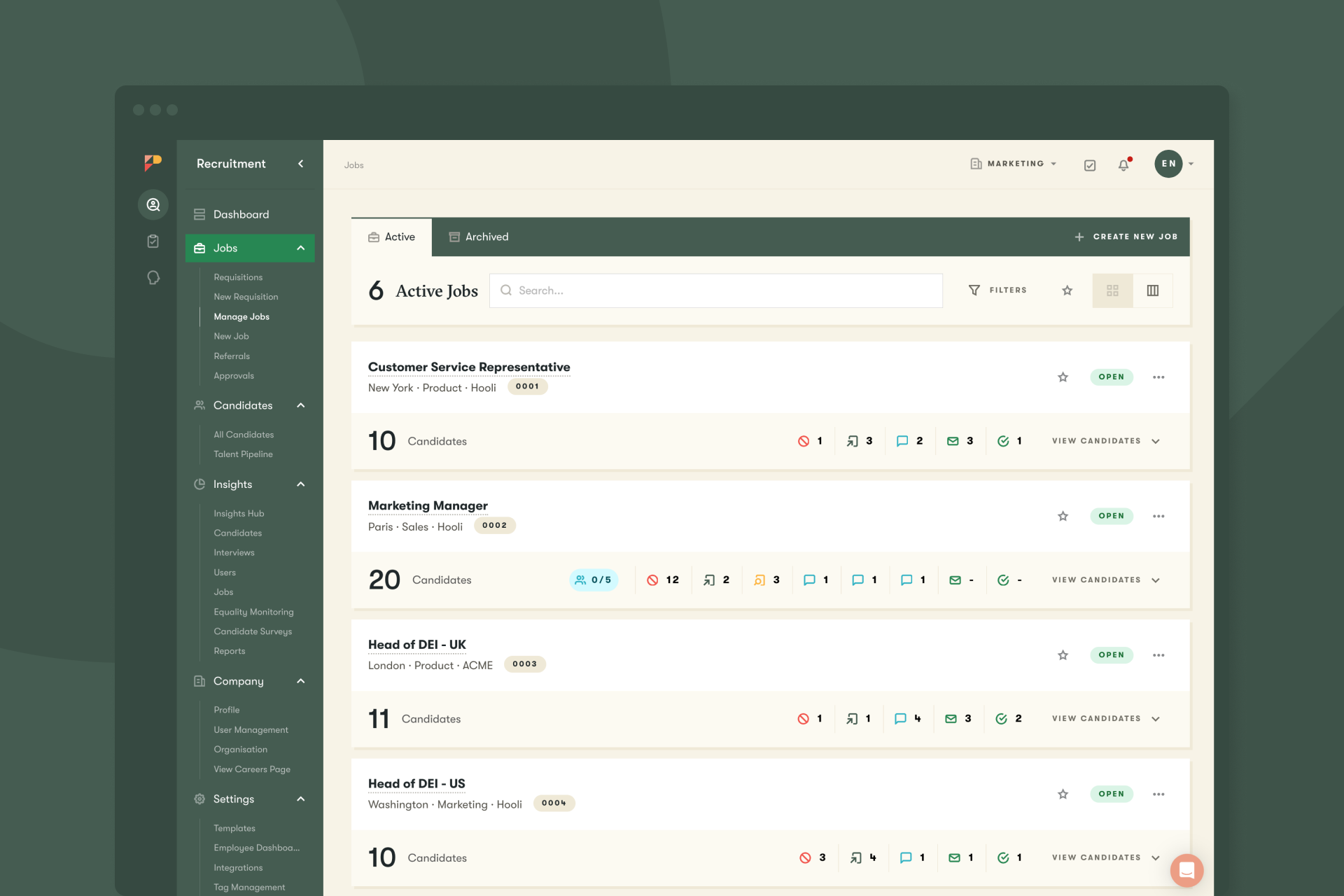Open Equality Monitoring in sidebar
This screenshot has width=1344, height=896.
[253, 612]
